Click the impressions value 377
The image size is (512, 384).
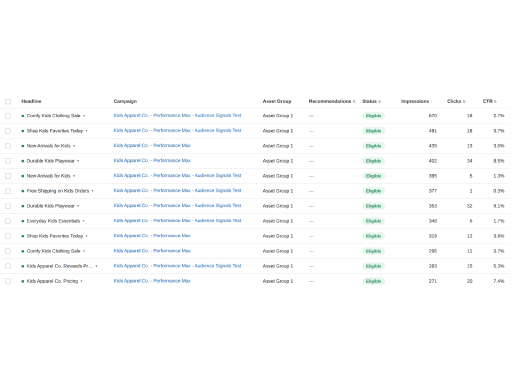[433, 191]
